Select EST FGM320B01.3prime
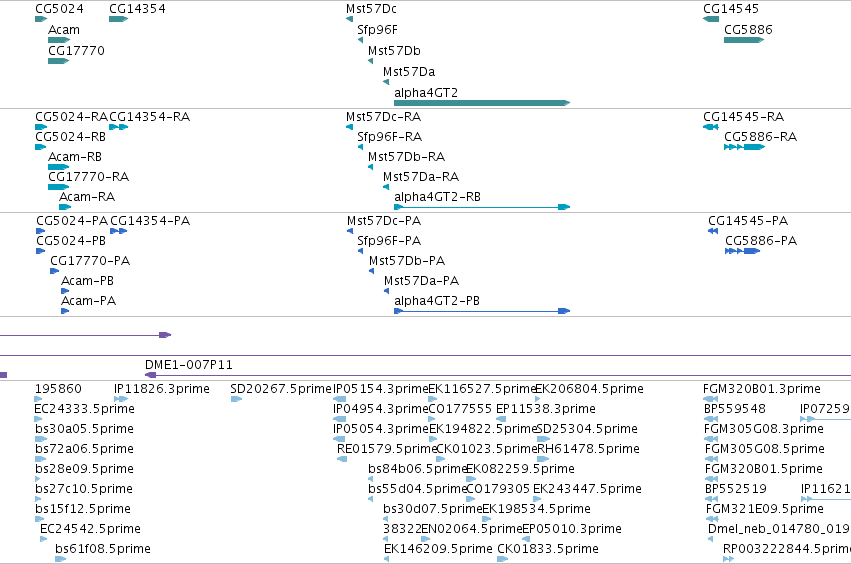Screen dimensions: 851x564 pyautogui.click(x=761, y=389)
